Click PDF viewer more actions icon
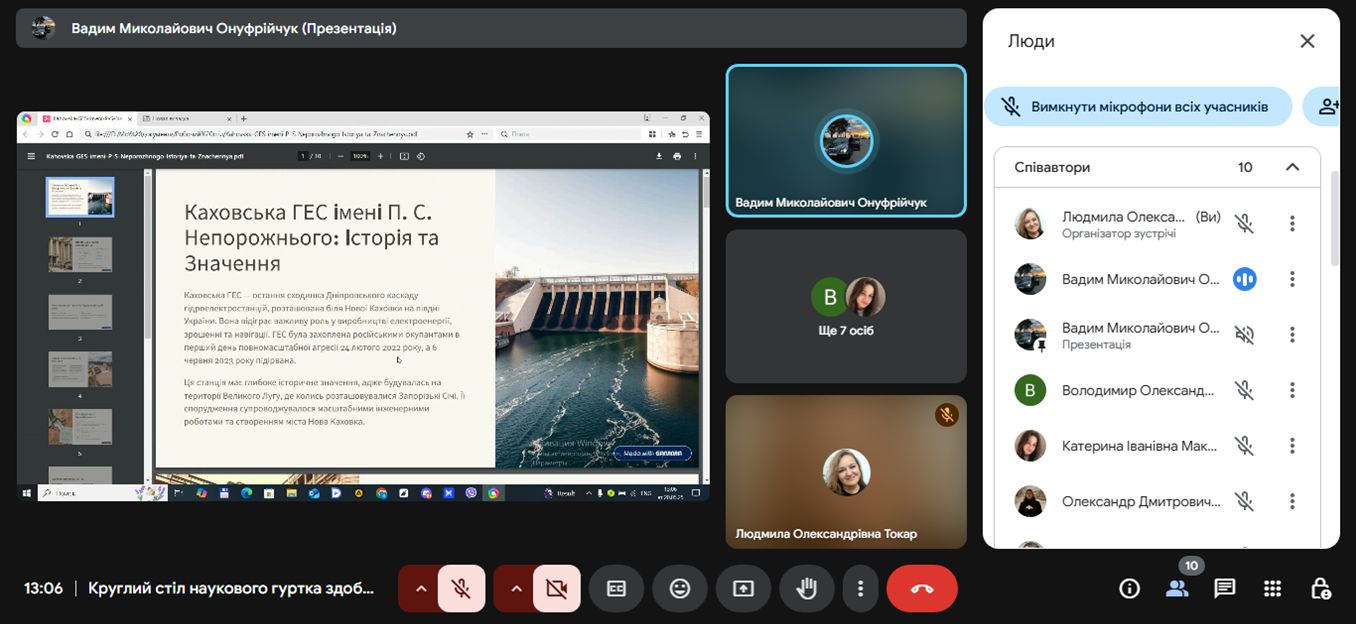The width and height of the screenshot is (1356, 624). click(696, 156)
